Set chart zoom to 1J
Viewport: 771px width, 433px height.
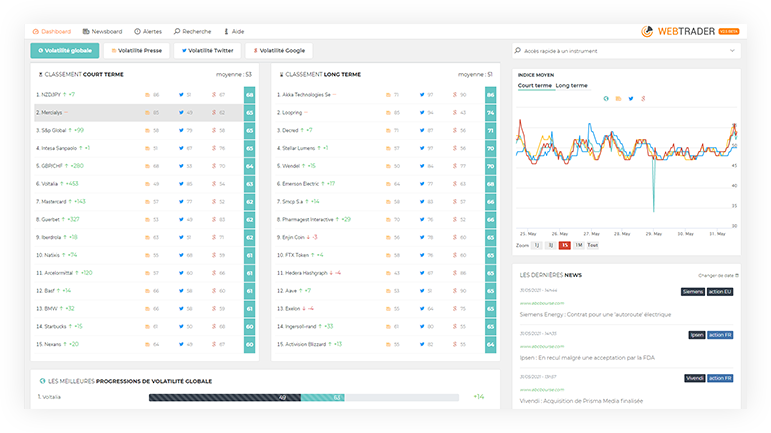coord(537,245)
